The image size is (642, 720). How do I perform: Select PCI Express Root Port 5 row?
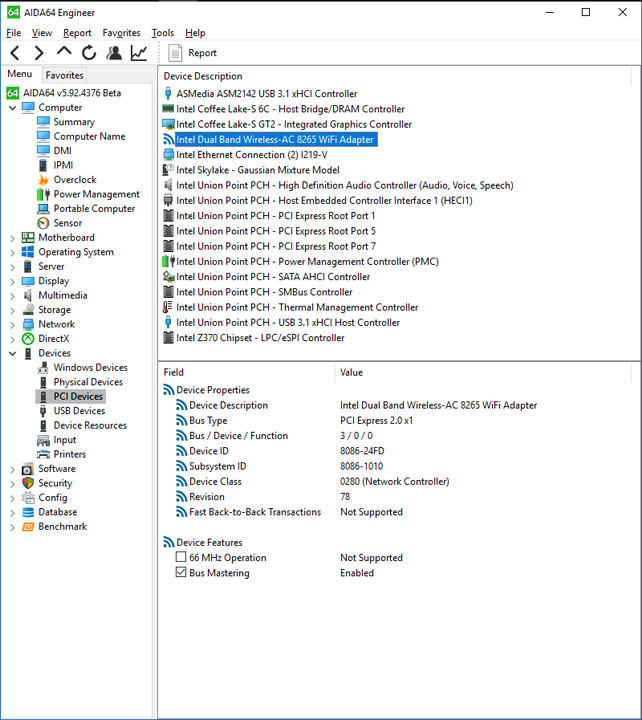(x=276, y=231)
